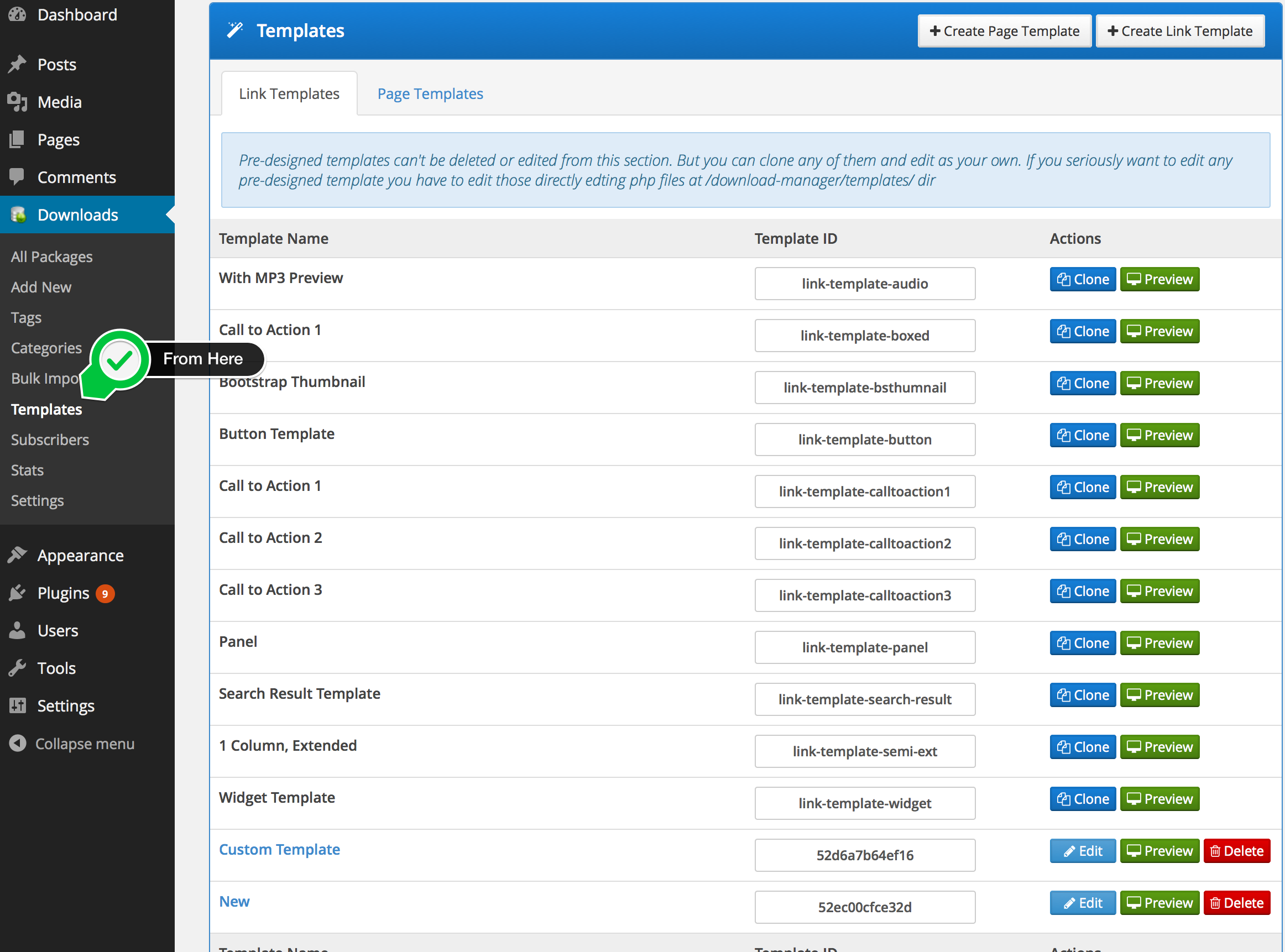Click Create Link Template button
Image resolution: width=1285 pixels, height=952 pixels.
[1179, 30]
